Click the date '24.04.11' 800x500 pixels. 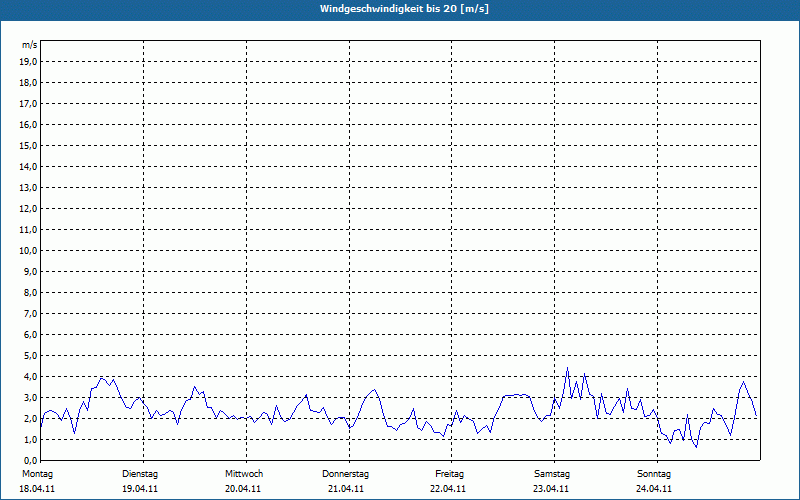[x=654, y=489]
